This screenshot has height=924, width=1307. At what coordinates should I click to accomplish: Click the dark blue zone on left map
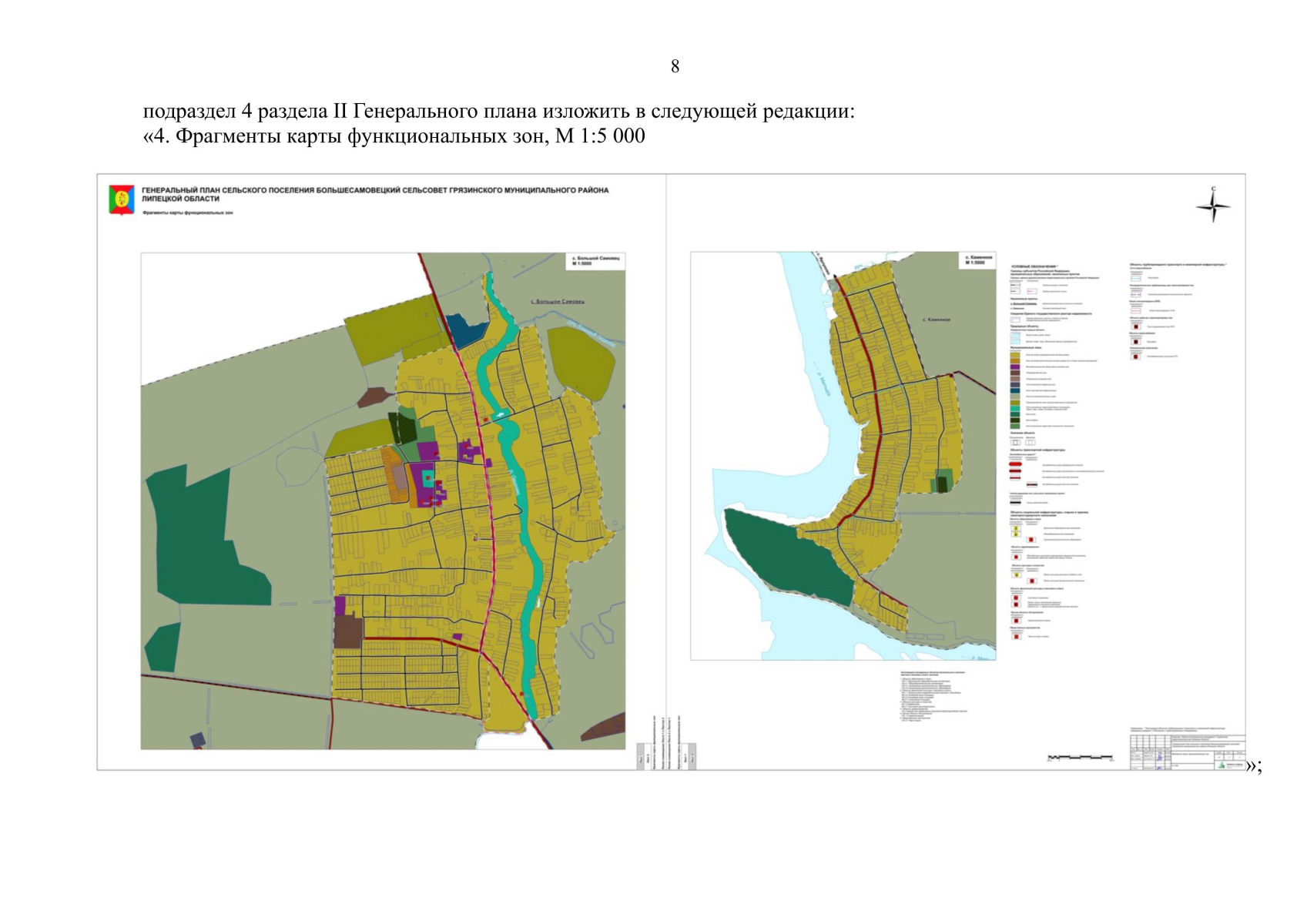coord(464,330)
